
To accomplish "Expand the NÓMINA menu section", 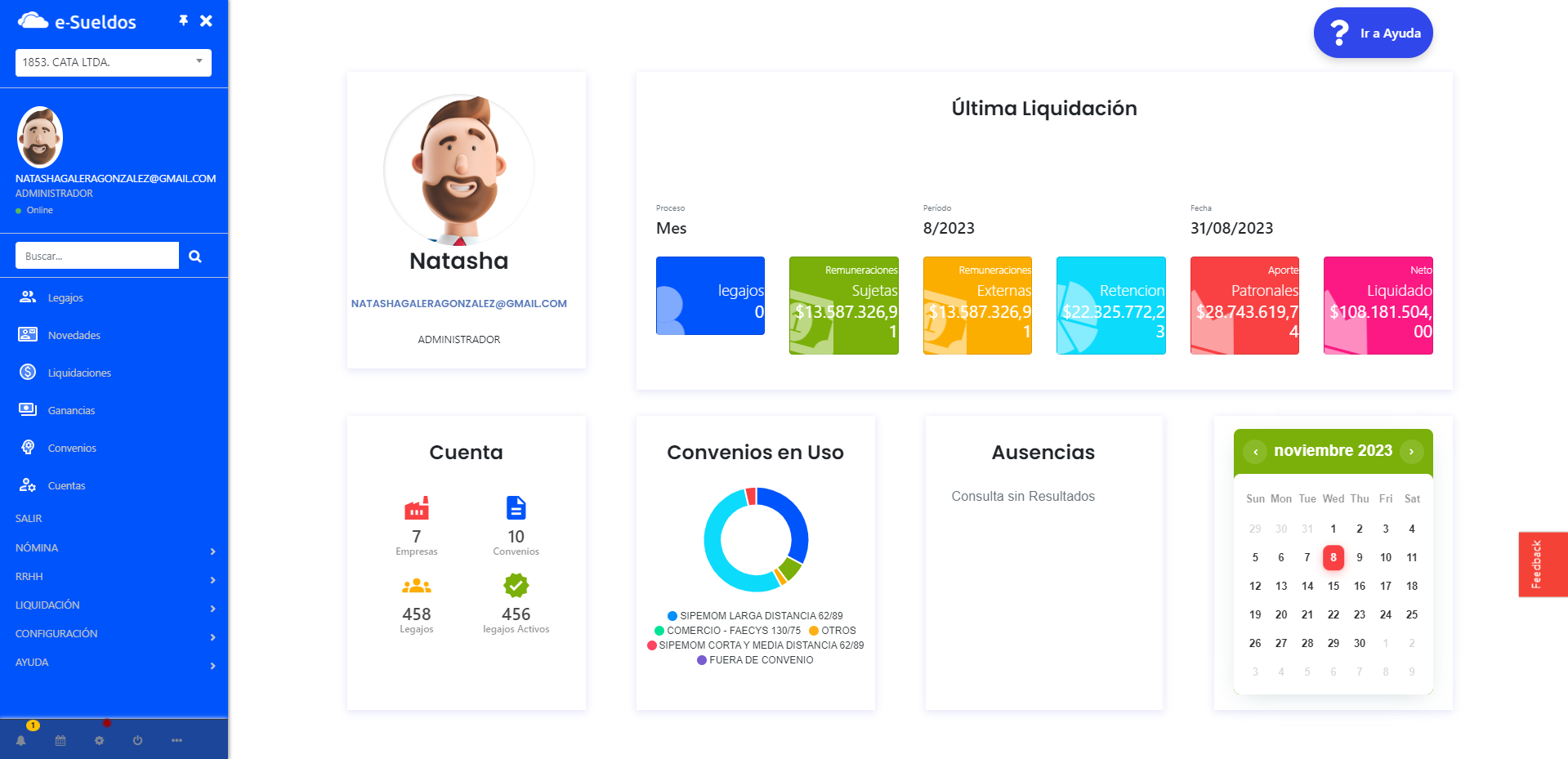I will coord(114,548).
